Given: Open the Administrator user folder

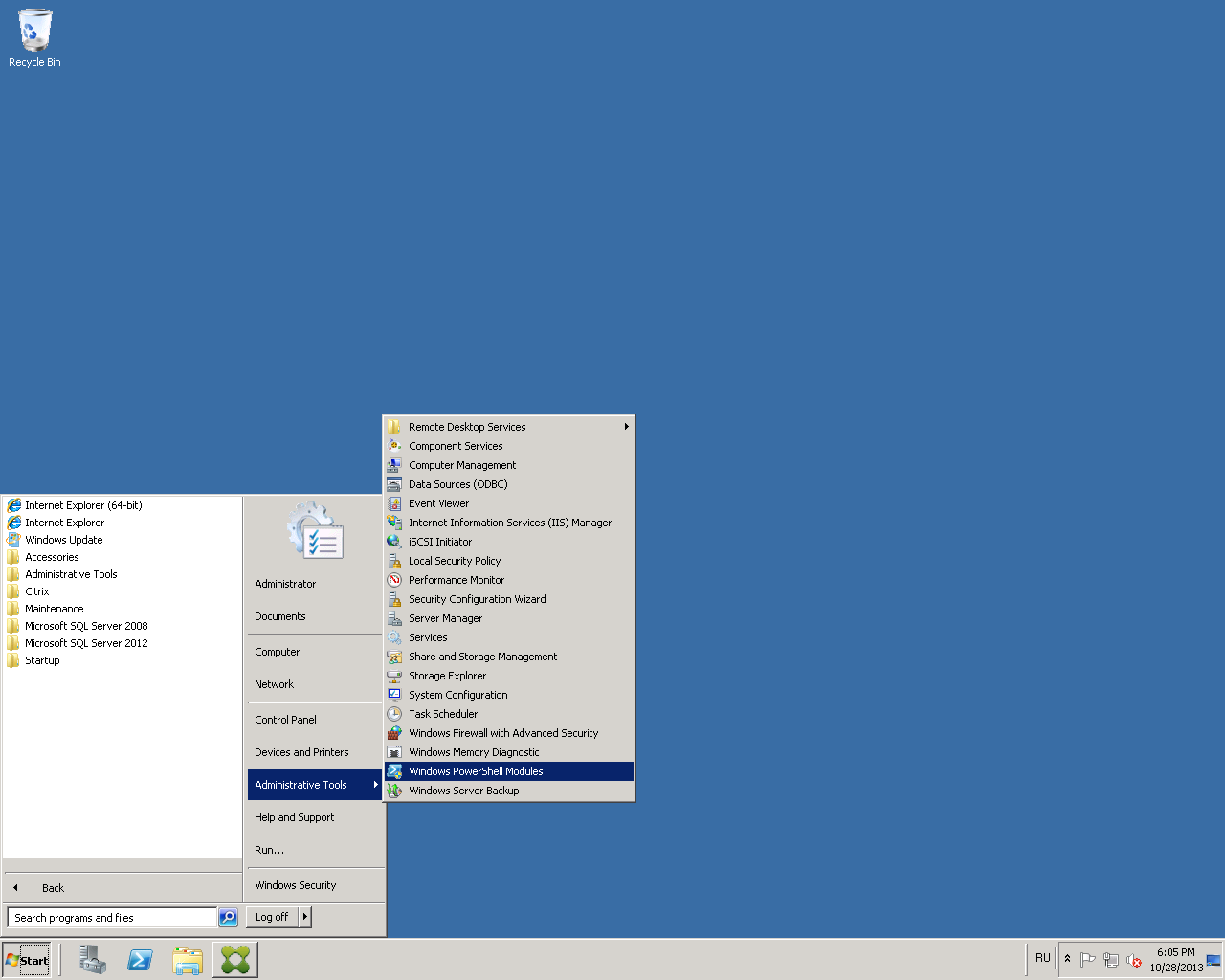Looking at the screenshot, I should point(315,584).
